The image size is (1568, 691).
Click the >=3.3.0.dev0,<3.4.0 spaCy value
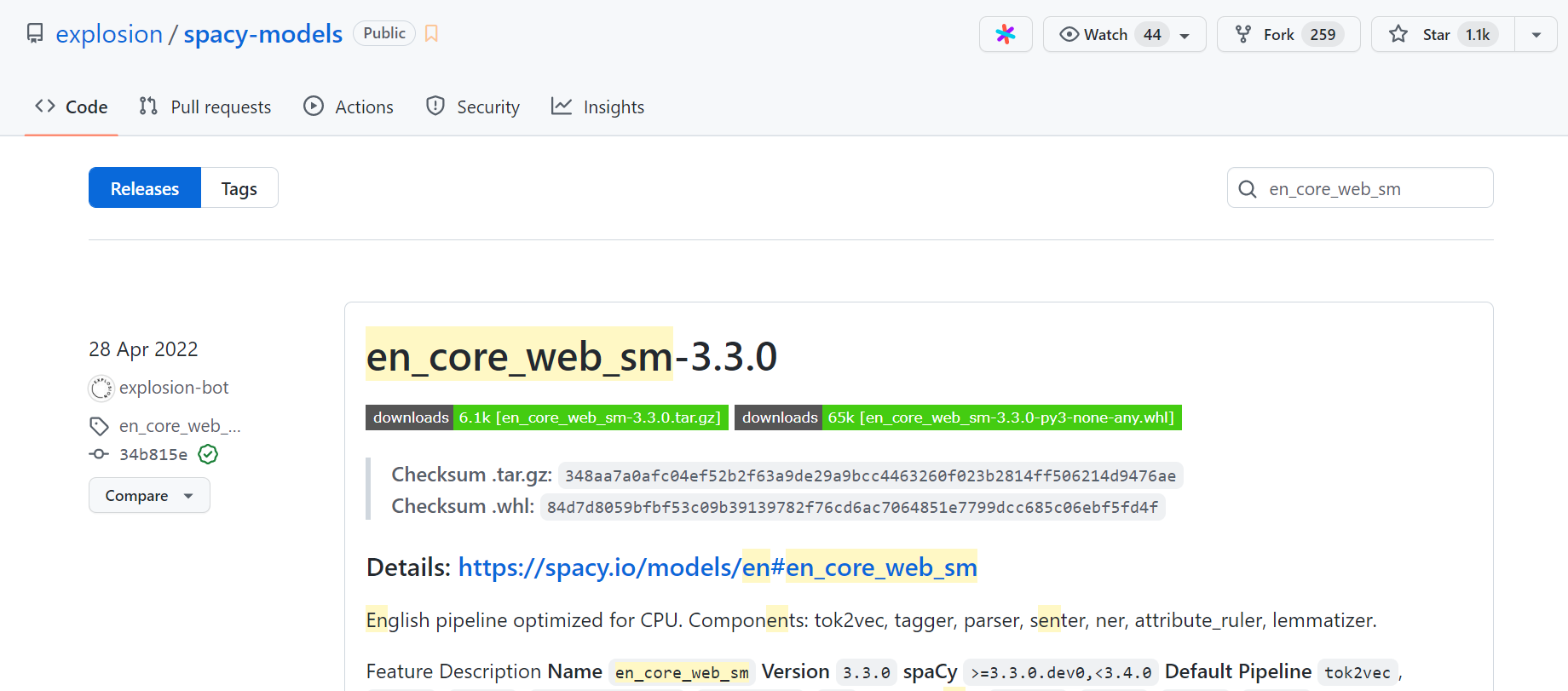[x=1061, y=672]
